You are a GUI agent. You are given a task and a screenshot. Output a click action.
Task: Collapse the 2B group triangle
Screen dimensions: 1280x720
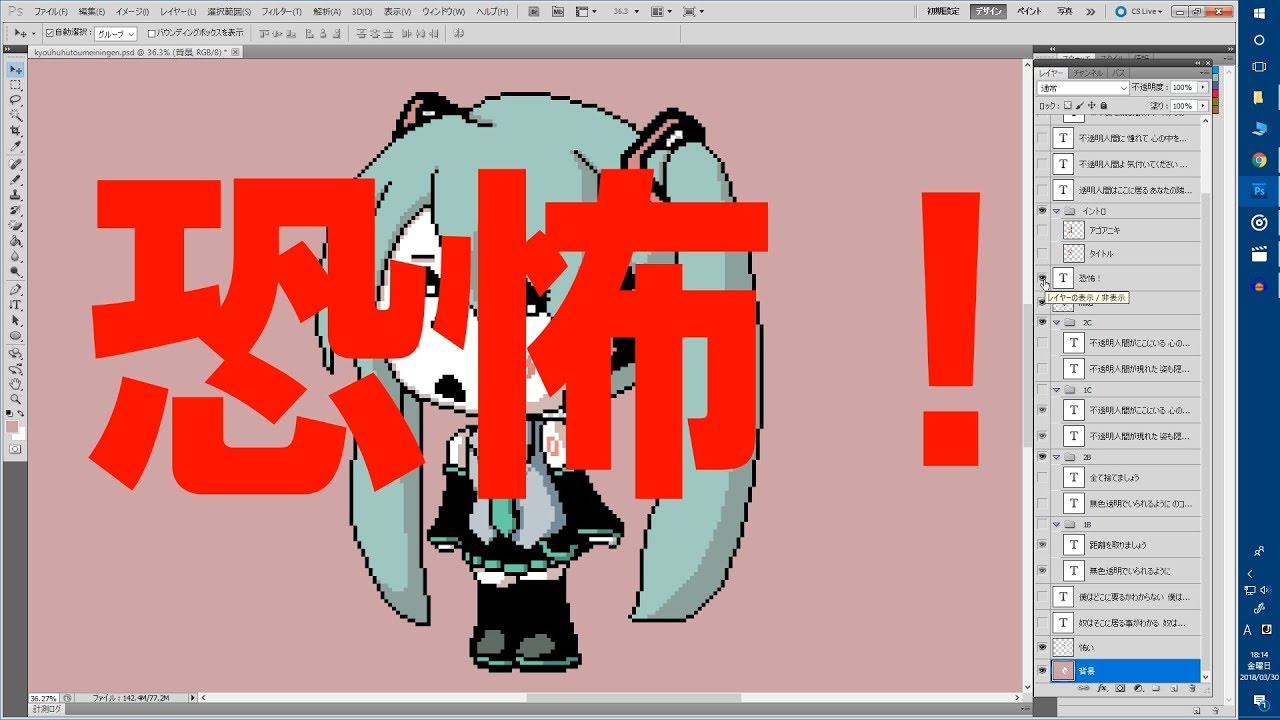[1057, 457]
